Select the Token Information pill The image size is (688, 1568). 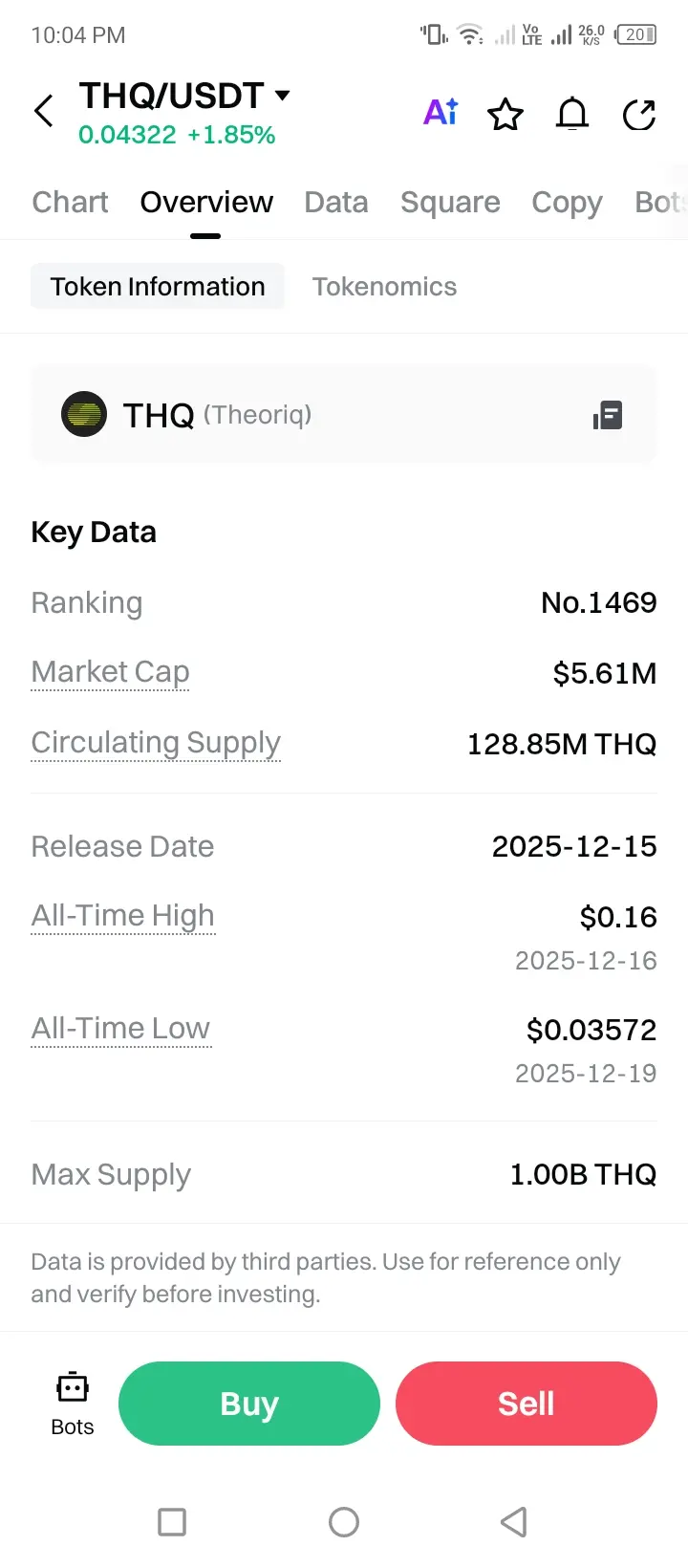158,287
